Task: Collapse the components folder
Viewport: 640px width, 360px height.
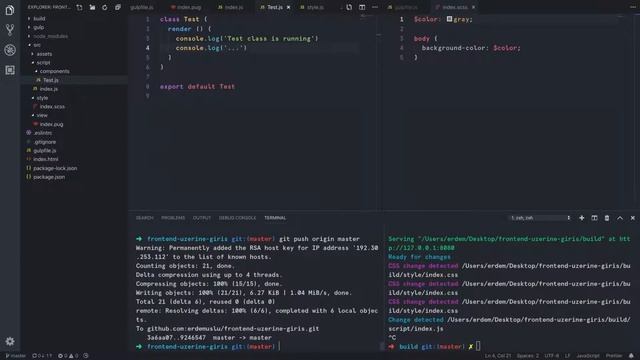Action: pyautogui.click(x=54, y=71)
